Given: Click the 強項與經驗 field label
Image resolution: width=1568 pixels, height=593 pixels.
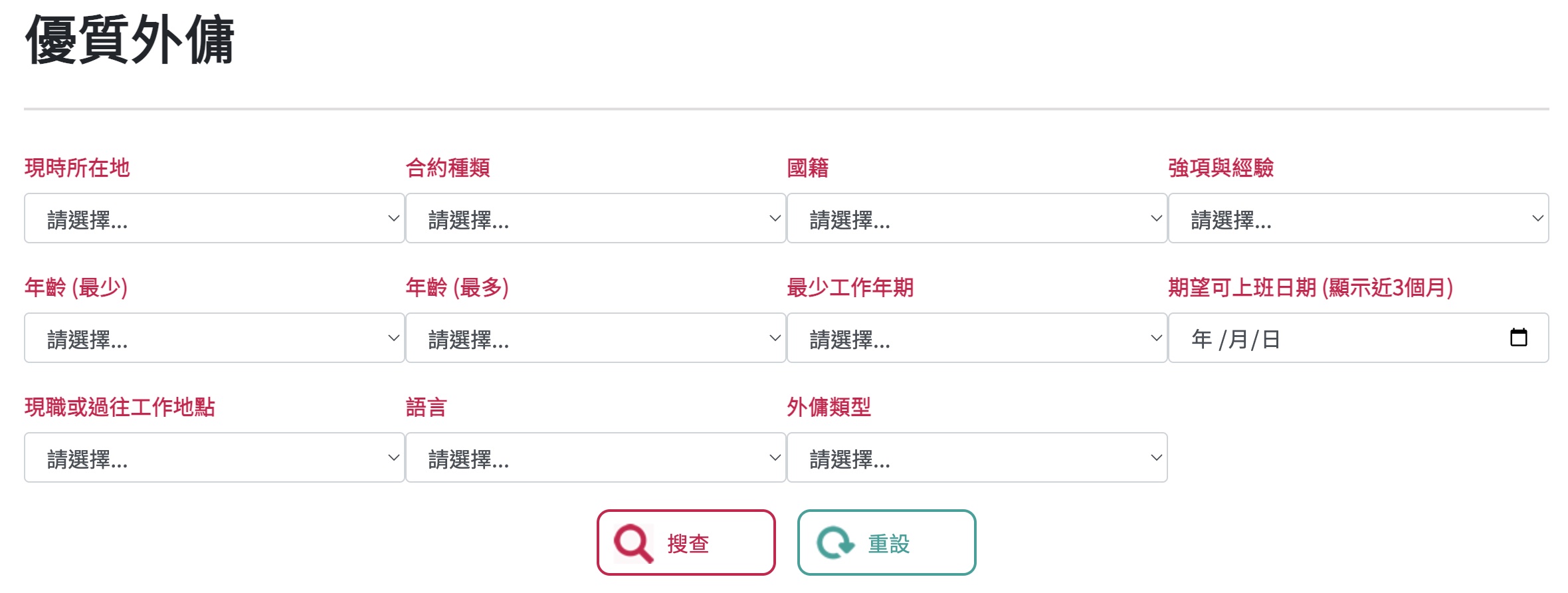Looking at the screenshot, I should pos(1221,168).
